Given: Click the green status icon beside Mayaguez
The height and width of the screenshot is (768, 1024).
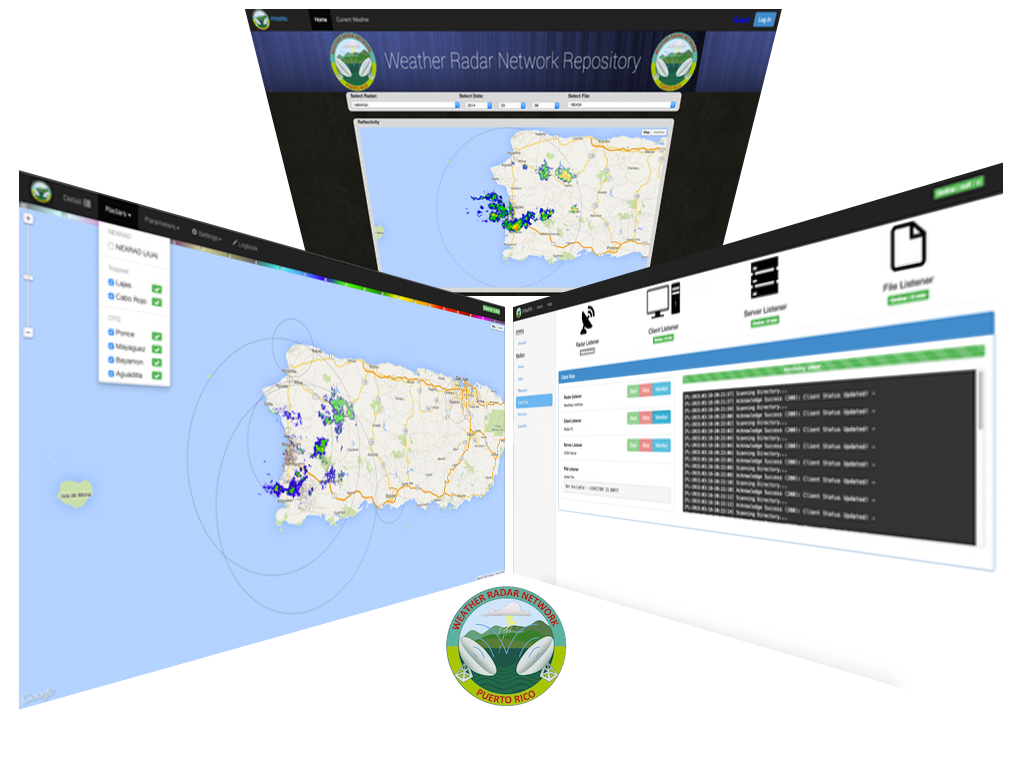Looking at the screenshot, I should 157,349.
